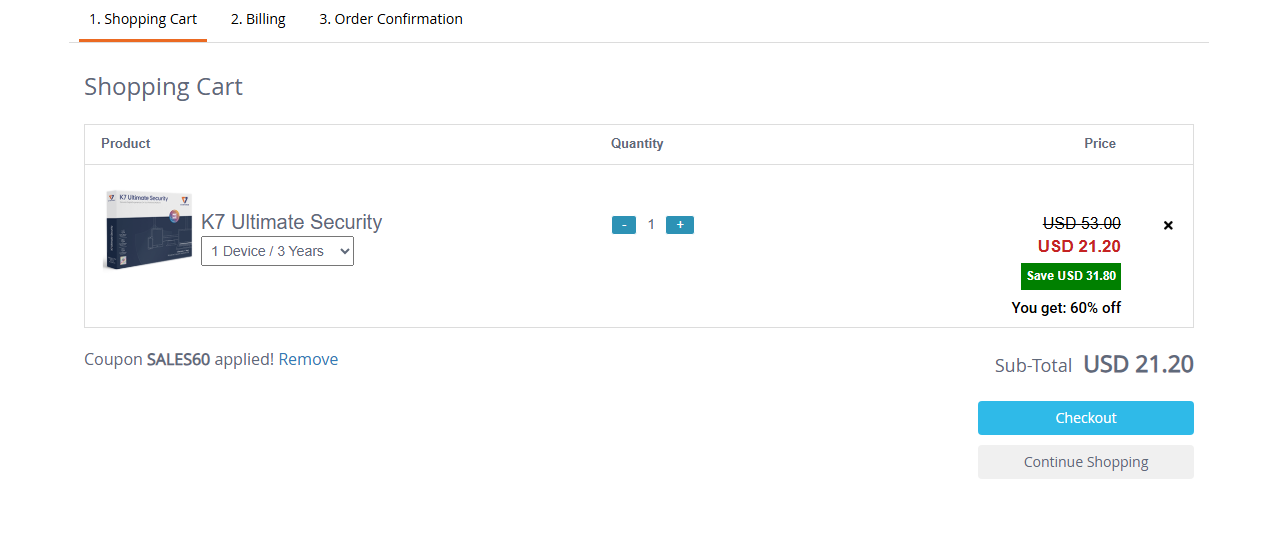
Task: Increase quantity with the plus button
Action: coord(680,225)
